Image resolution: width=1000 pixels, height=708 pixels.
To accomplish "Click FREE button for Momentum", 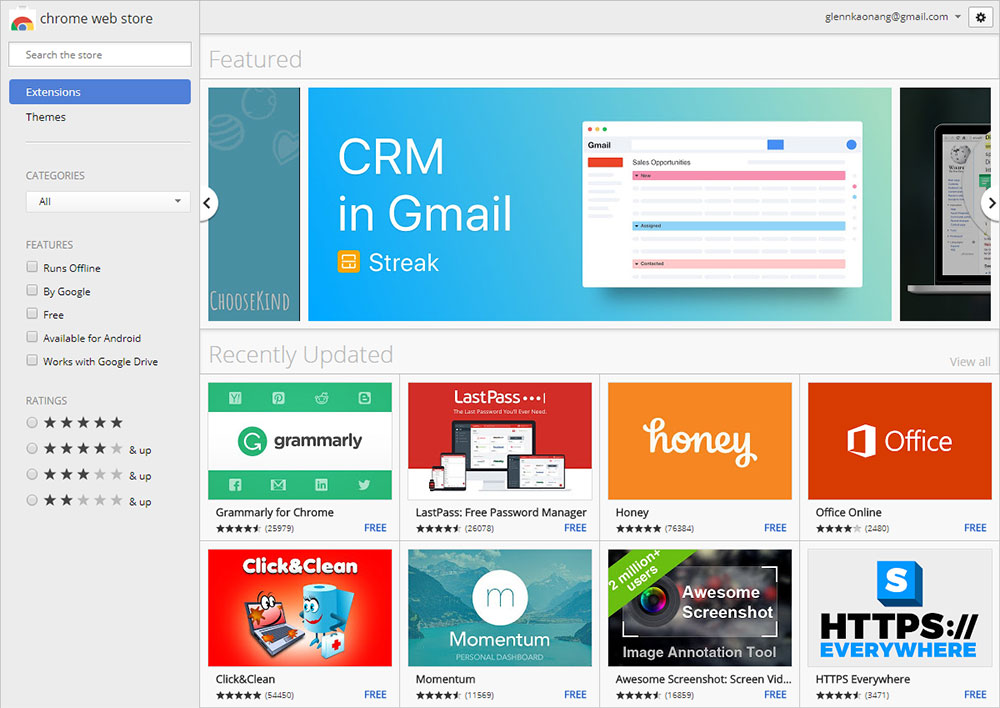I will 575,695.
